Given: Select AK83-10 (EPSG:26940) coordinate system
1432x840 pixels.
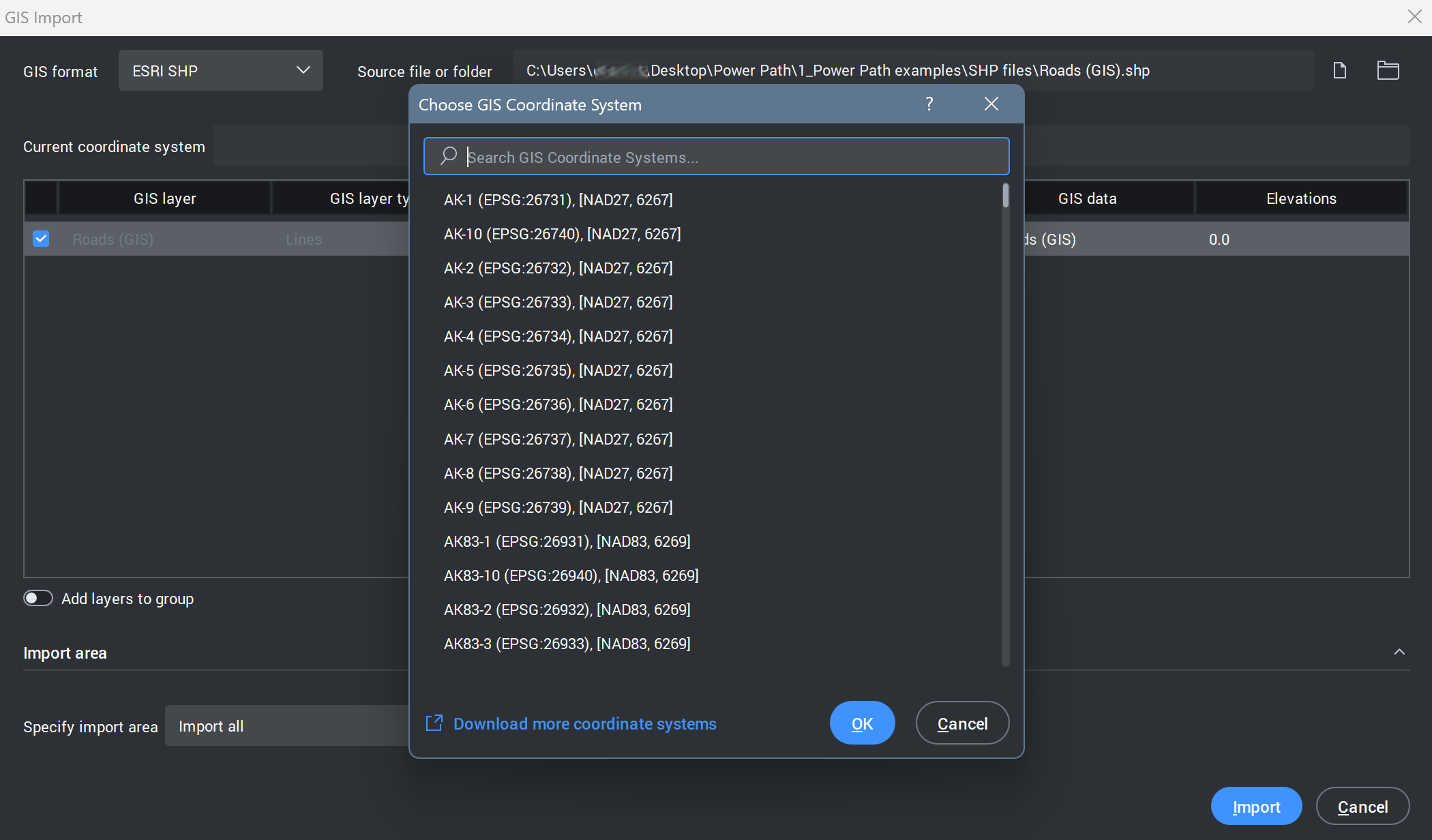Looking at the screenshot, I should (571, 575).
